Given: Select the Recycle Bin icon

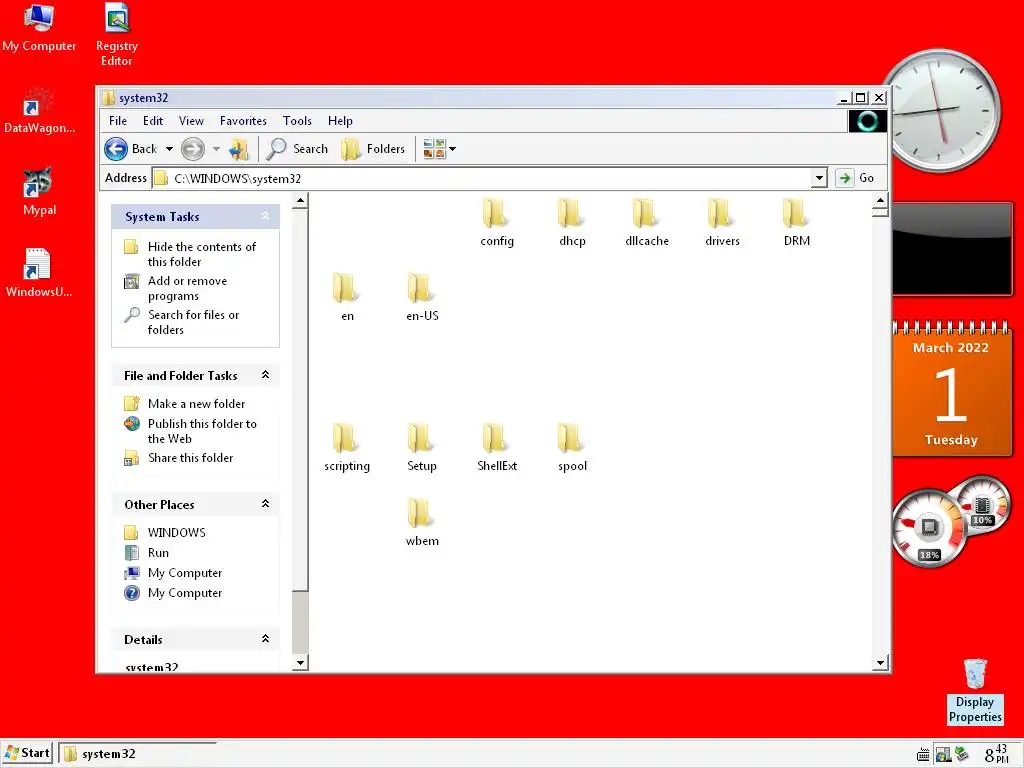Looking at the screenshot, I should pos(975,673).
